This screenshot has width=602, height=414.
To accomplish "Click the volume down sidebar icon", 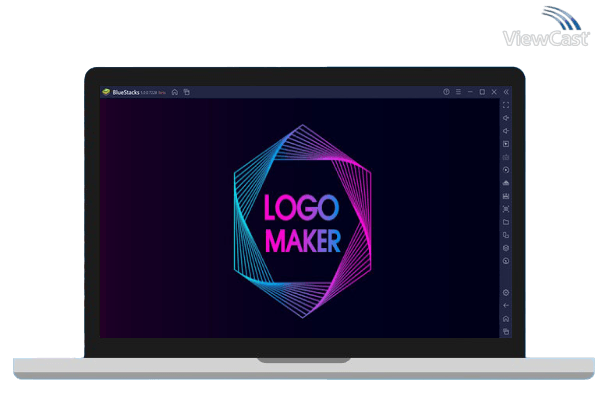I will click(506, 131).
